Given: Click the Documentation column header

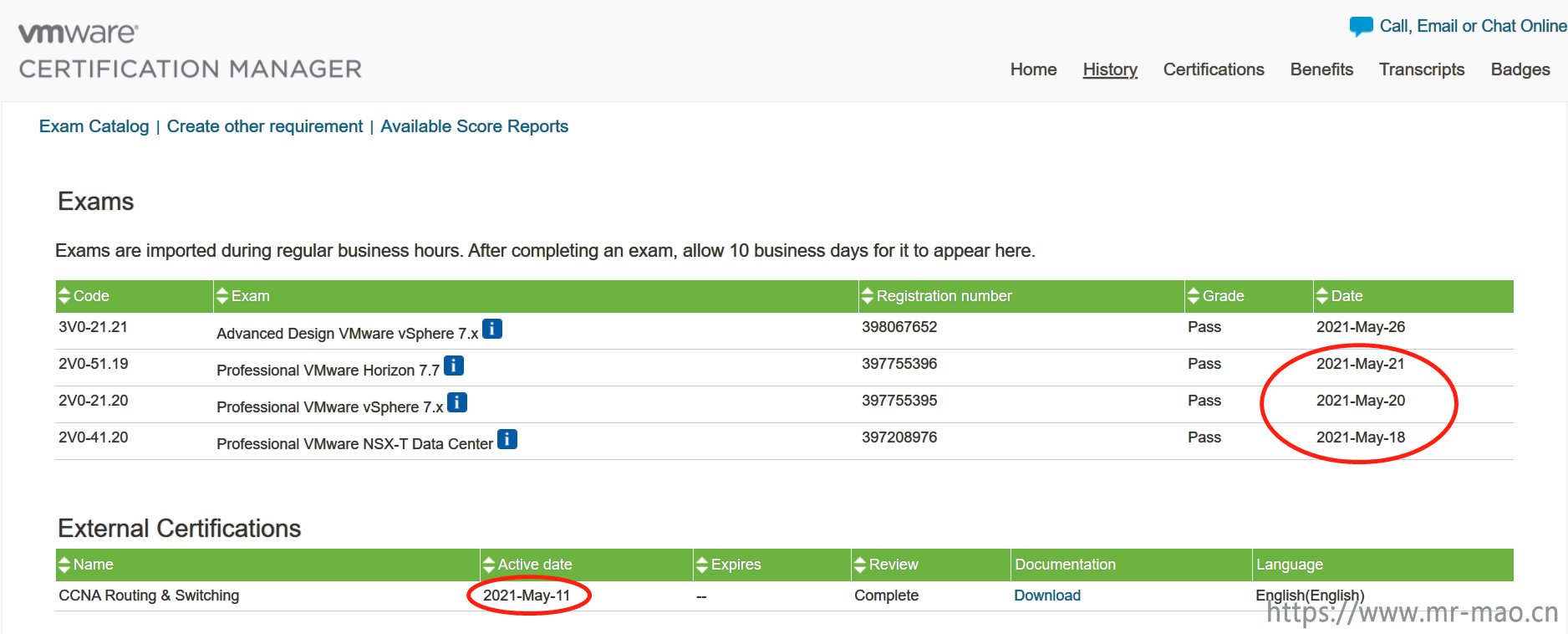Looking at the screenshot, I should 1065,565.
